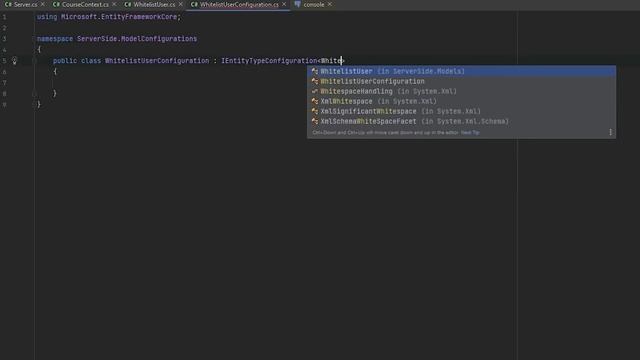The image size is (640, 360).
Task: Click line number 1 in the gutter
Action: 4,17
